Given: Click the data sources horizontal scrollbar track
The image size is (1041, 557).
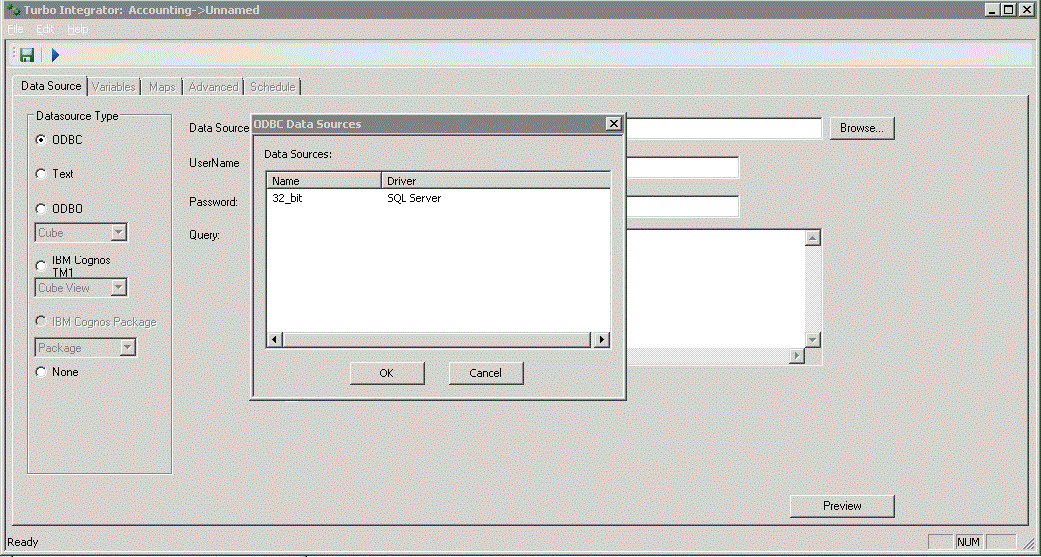Looking at the screenshot, I should 438,339.
